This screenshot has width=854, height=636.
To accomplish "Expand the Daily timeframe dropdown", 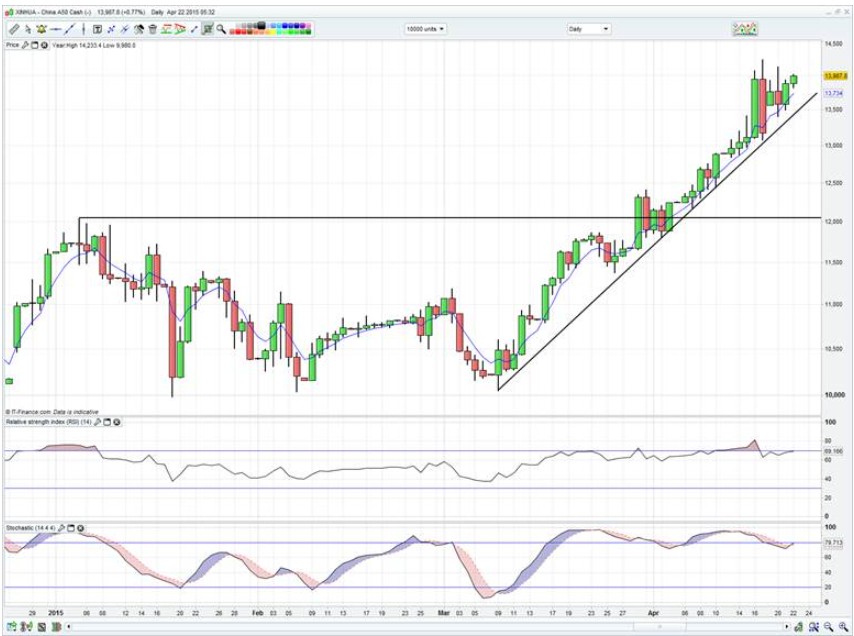I will (x=588, y=29).
